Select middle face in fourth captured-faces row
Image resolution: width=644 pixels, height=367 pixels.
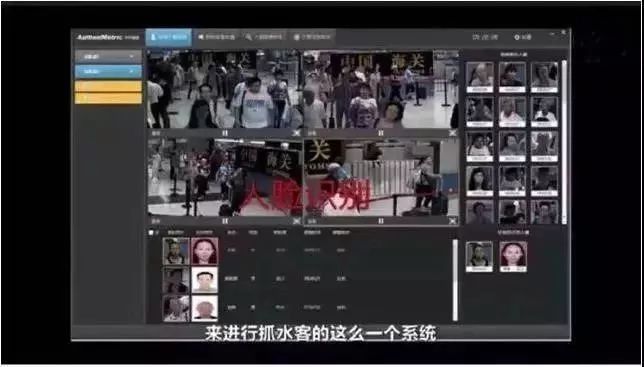512,181
